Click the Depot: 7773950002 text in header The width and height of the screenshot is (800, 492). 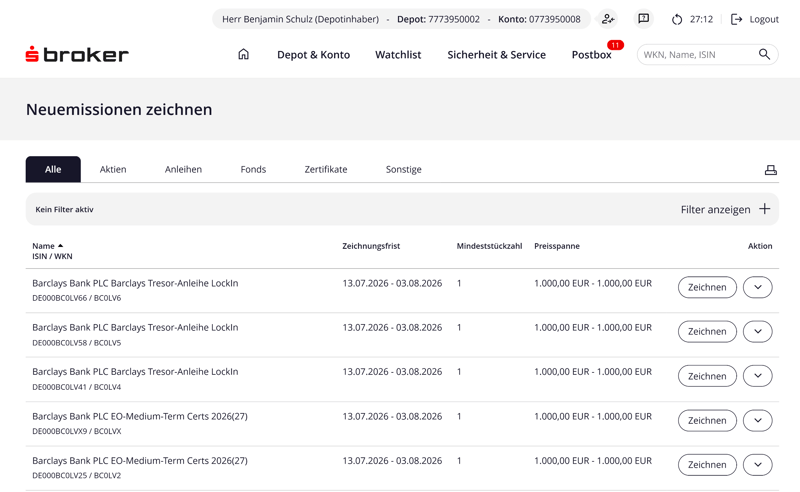(x=438, y=19)
